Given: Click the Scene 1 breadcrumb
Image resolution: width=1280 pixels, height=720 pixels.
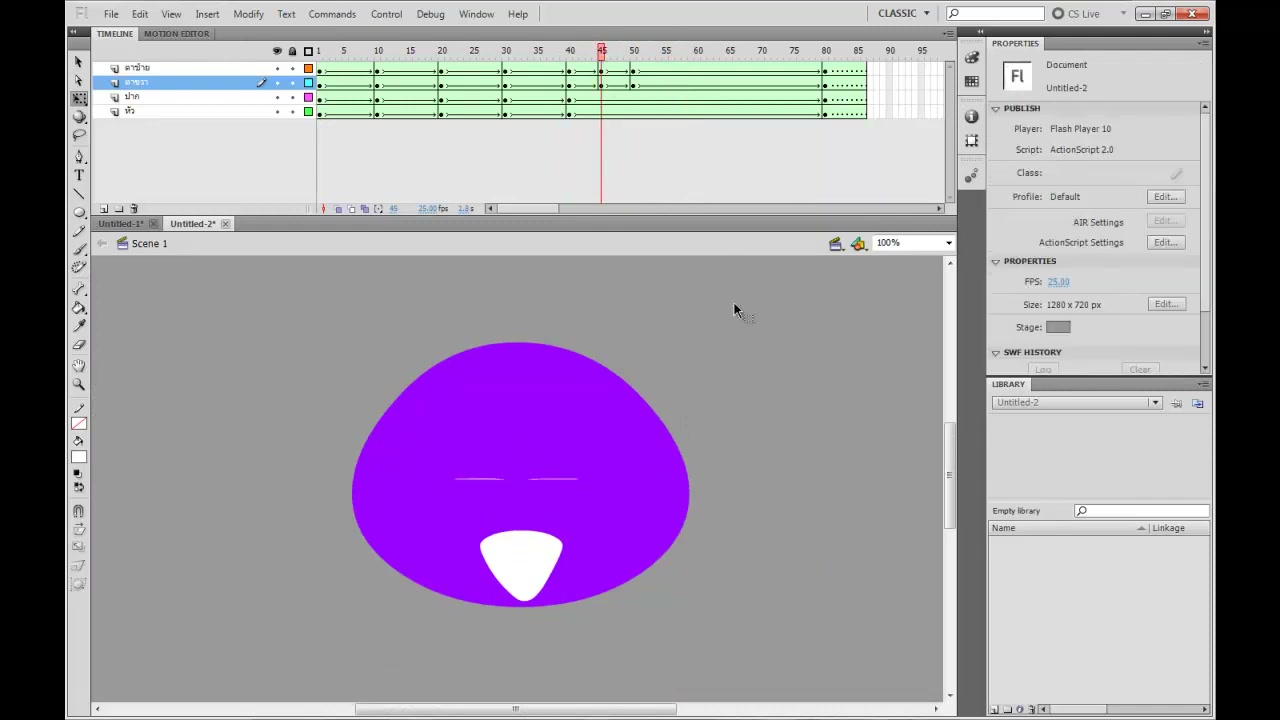Looking at the screenshot, I should pyautogui.click(x=149, y=244).
